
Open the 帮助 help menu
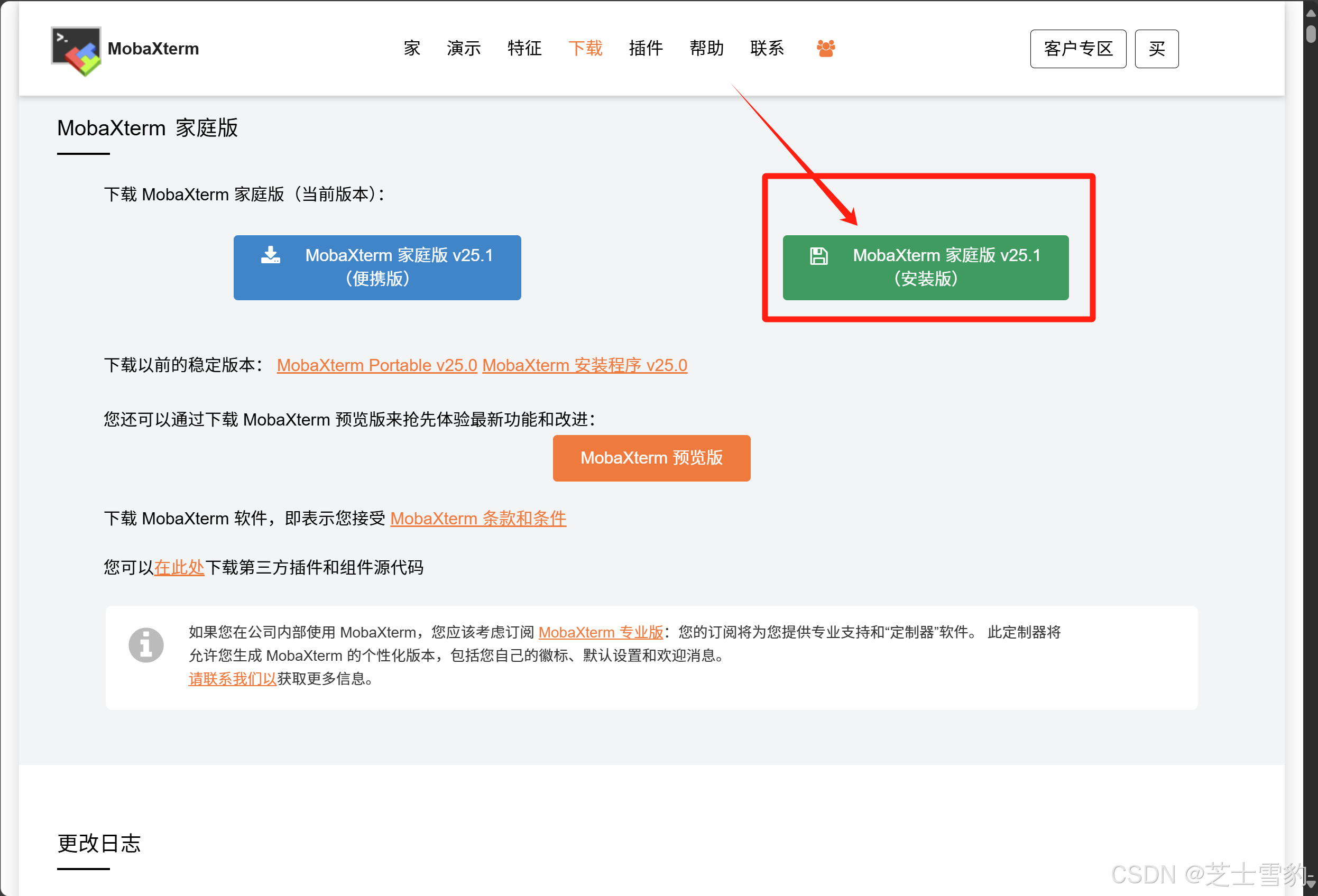pos(706,48)
